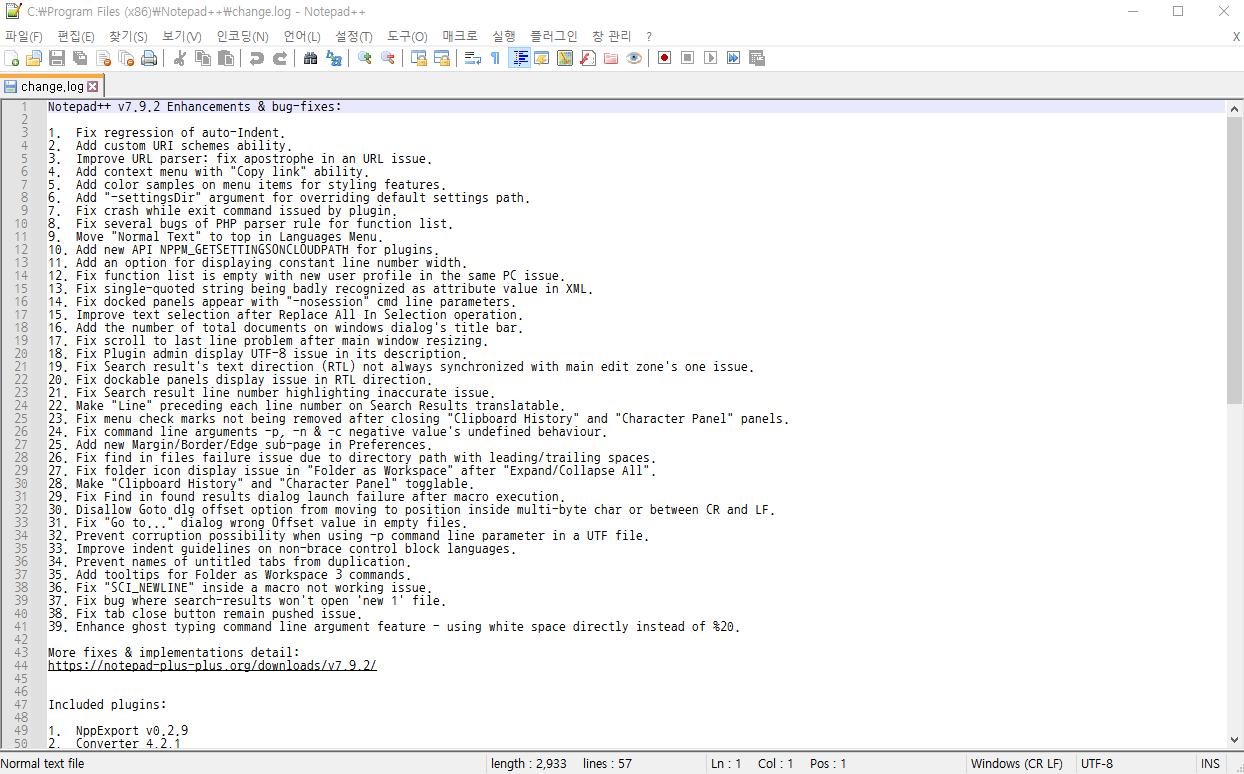Click the Save All toolbar icon
Screen dimensions: 1244x774
coord(80,58)
